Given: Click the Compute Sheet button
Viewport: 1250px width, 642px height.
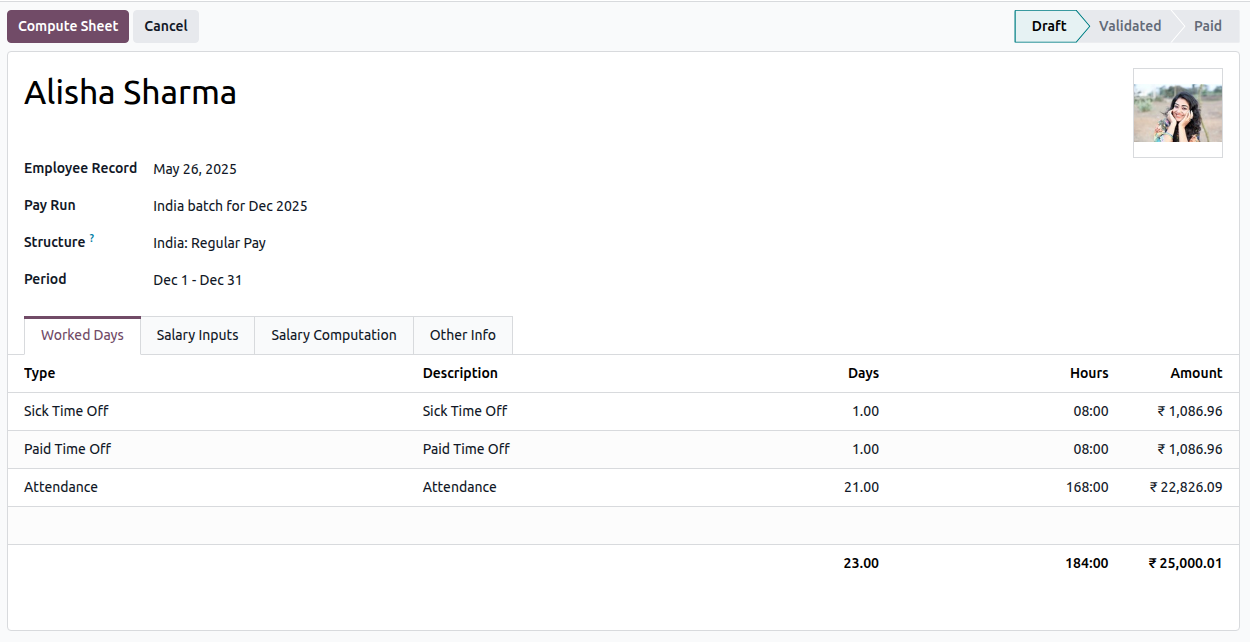Looking at the screenshot, I should click(68, 26).
